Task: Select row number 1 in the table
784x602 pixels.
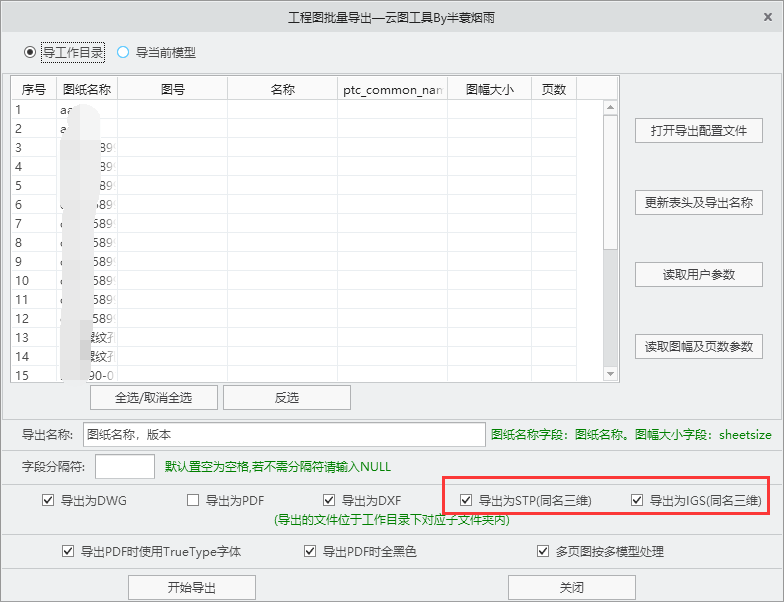Action: pyautogui.click(x=294, y=110)
